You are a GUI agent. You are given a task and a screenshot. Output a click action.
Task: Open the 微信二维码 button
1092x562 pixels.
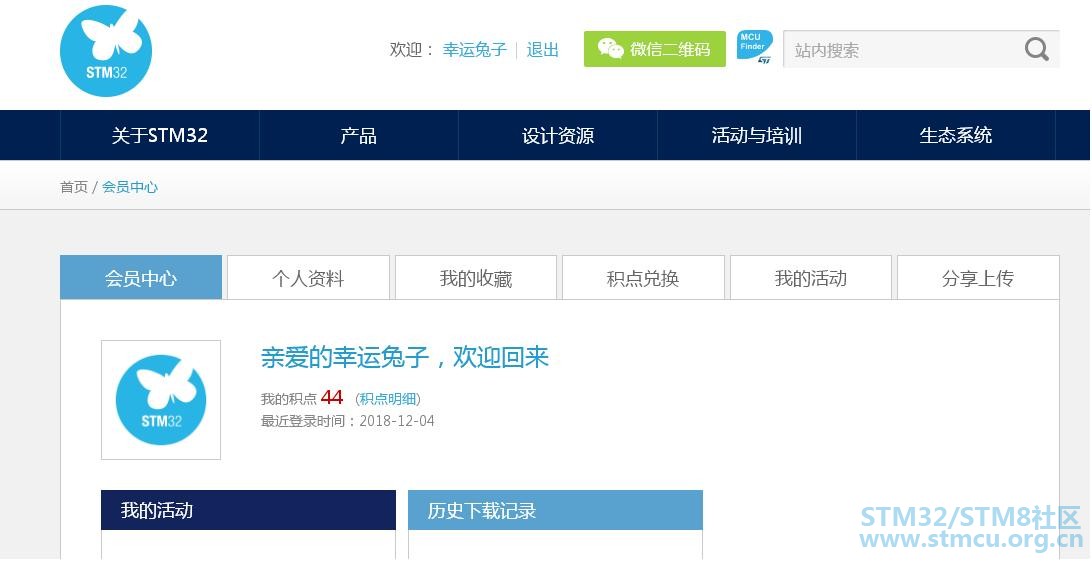(x=655, y=49)
